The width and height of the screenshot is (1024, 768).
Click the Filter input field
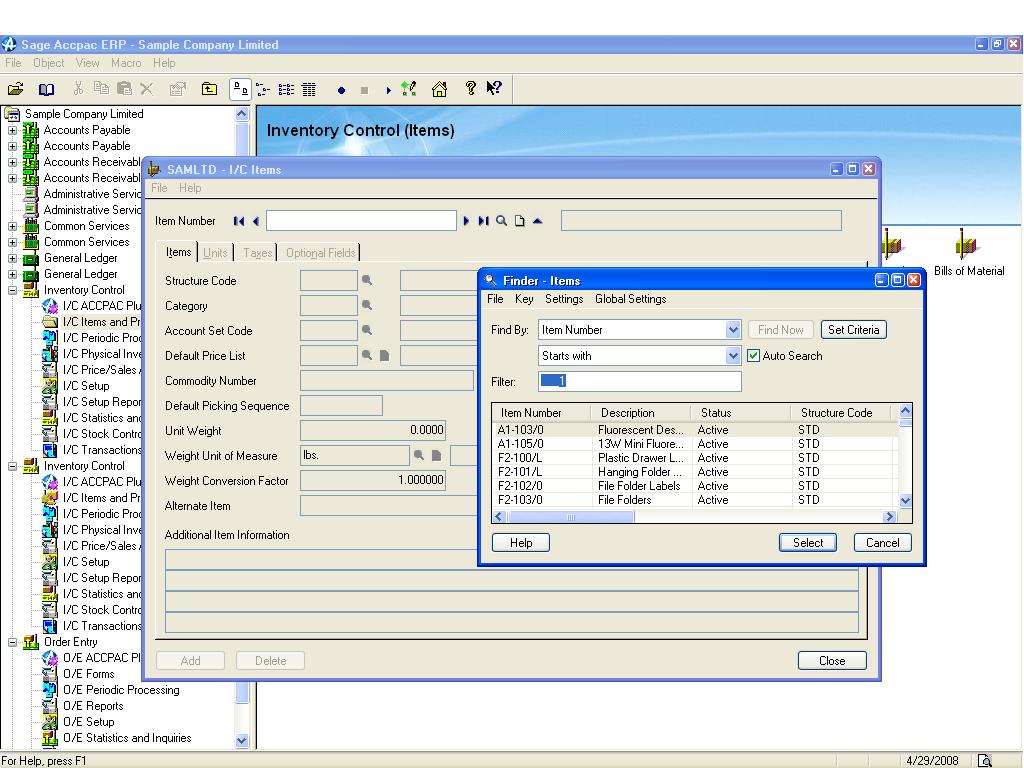[x=639, y=381]
